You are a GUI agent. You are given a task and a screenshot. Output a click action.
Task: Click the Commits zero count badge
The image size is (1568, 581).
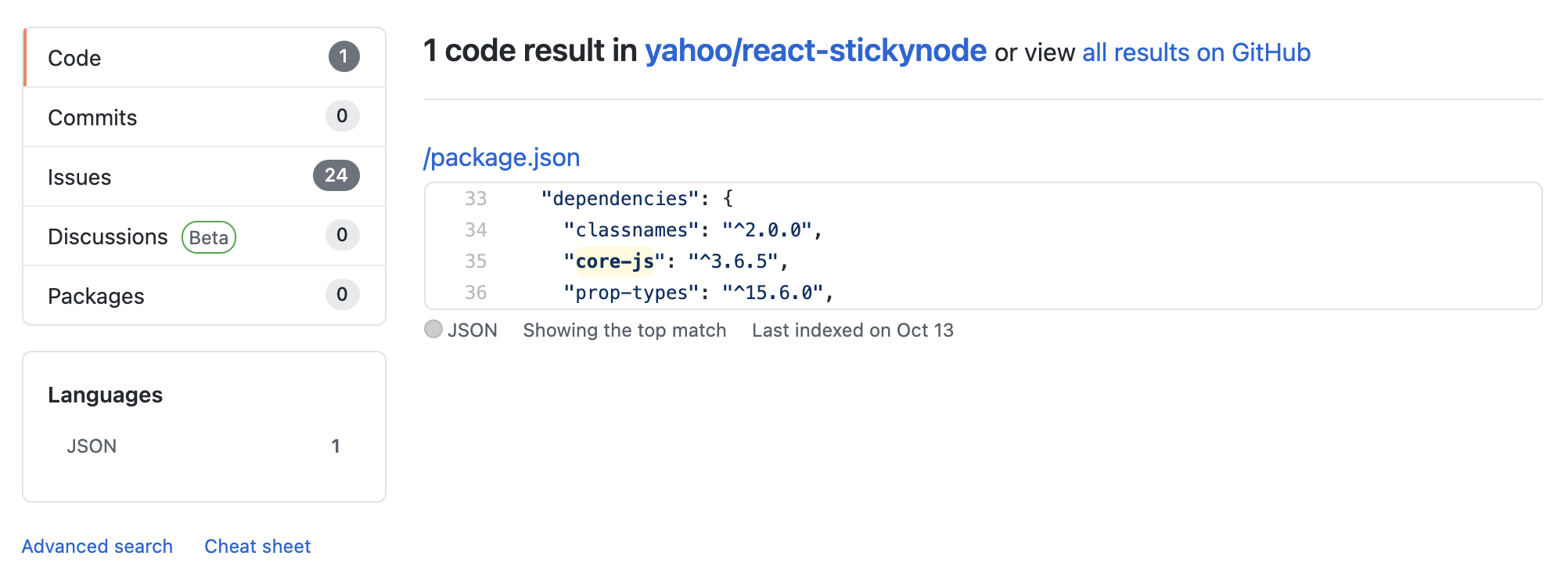(x=342, y=116)
